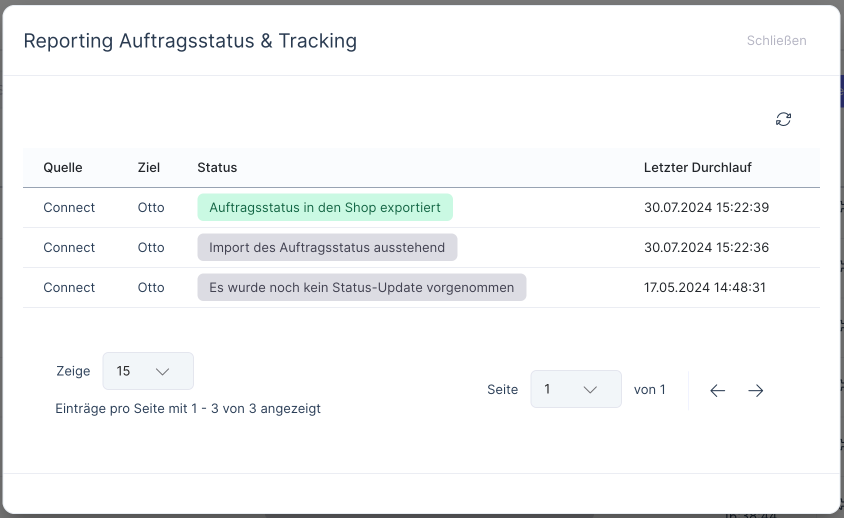
Task: Click the timestamp 30.07.2024 15:22:36
Action: coord(706,247)
